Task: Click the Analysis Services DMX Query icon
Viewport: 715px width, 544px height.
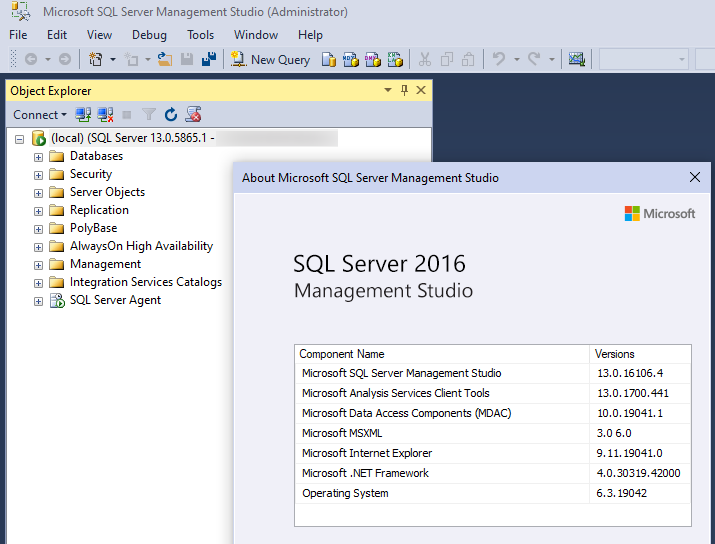Action: (373, 59)
